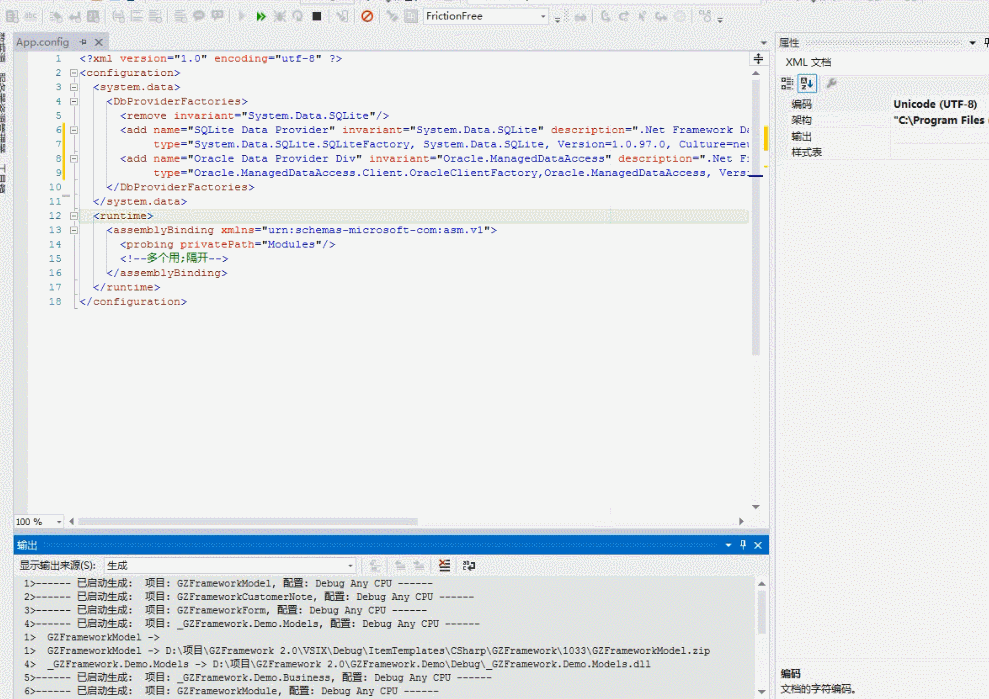Open editor tab list dropdown arrow
Image resolution: width=989 pixels, height=699 pixels.
pyautogui.click(x=763, y=43)
